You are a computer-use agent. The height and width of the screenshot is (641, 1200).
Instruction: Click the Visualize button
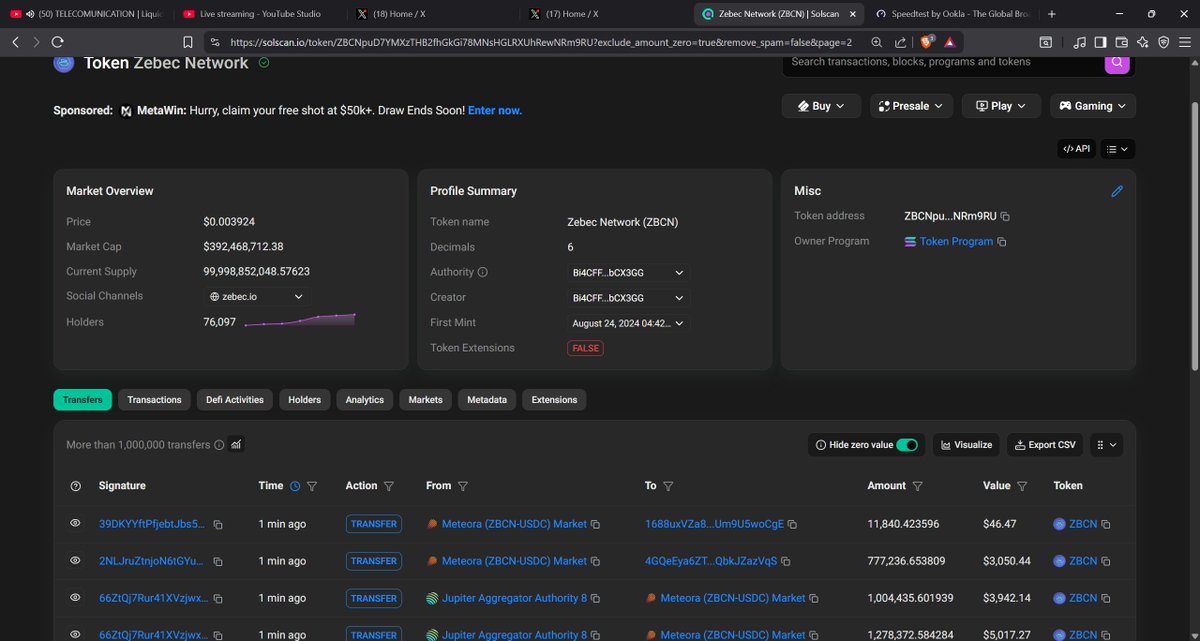pyautogui.click(x=965, y=444)
